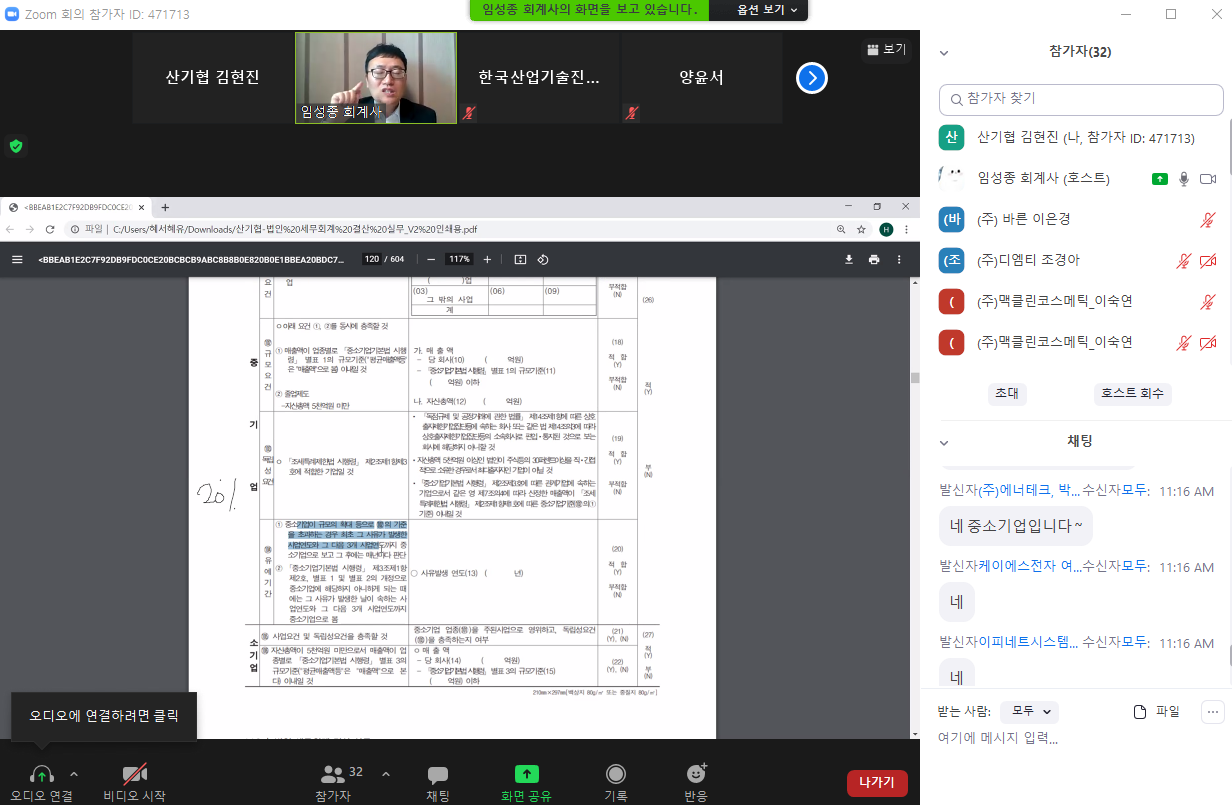This screenshot has height=805, width=1232.
Task: Click PDF zoom in plus in shared Chrome
Action: [x=487, y=259]
